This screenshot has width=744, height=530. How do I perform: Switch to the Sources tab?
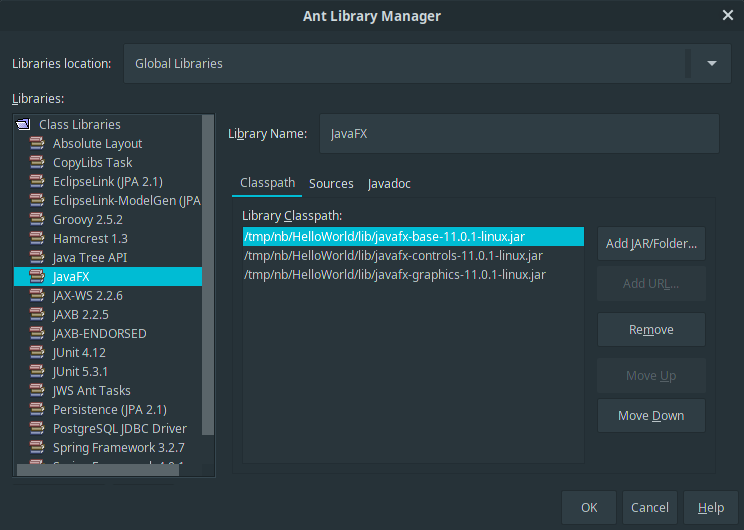click(331, 184)
